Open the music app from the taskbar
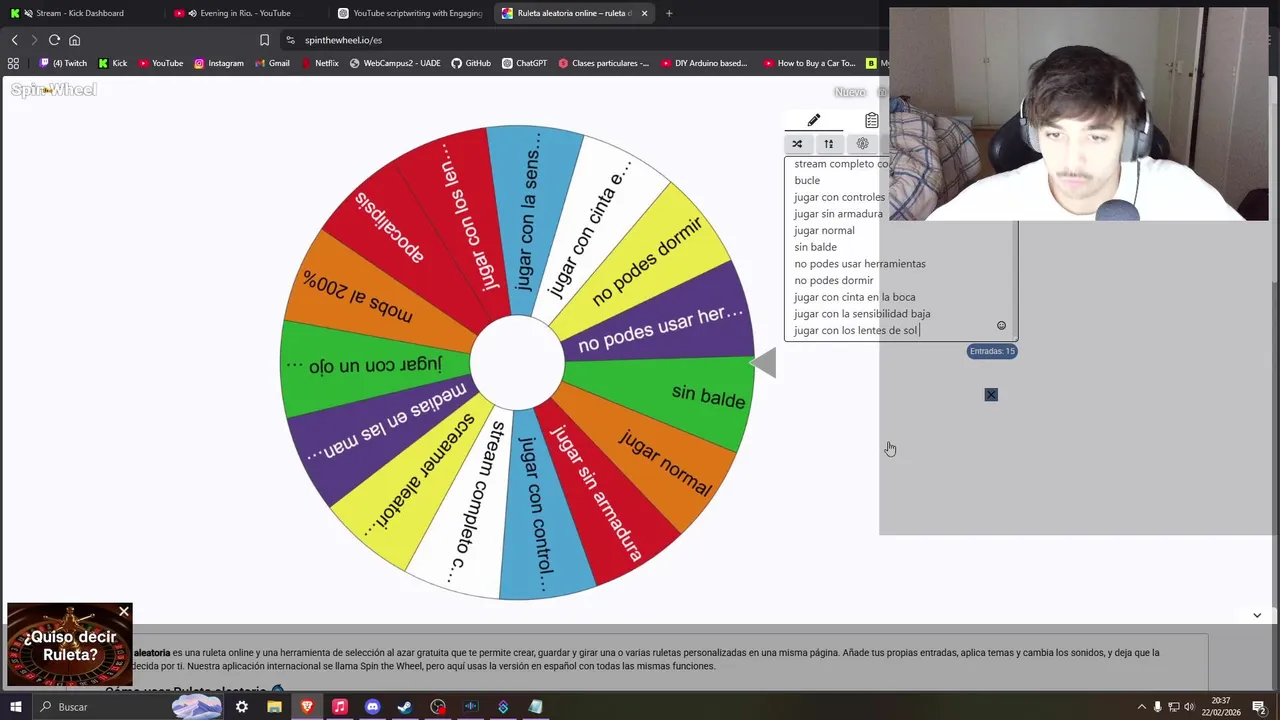 pos(339,707)
